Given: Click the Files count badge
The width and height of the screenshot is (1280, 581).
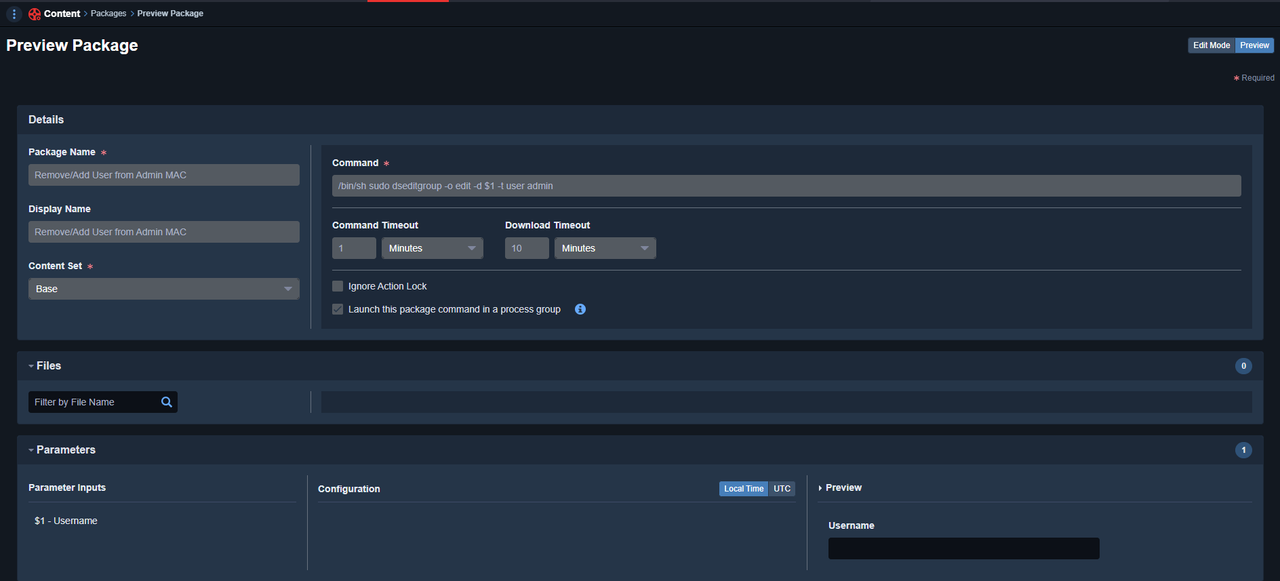Looking at the screenshot, I should 1244,366.
